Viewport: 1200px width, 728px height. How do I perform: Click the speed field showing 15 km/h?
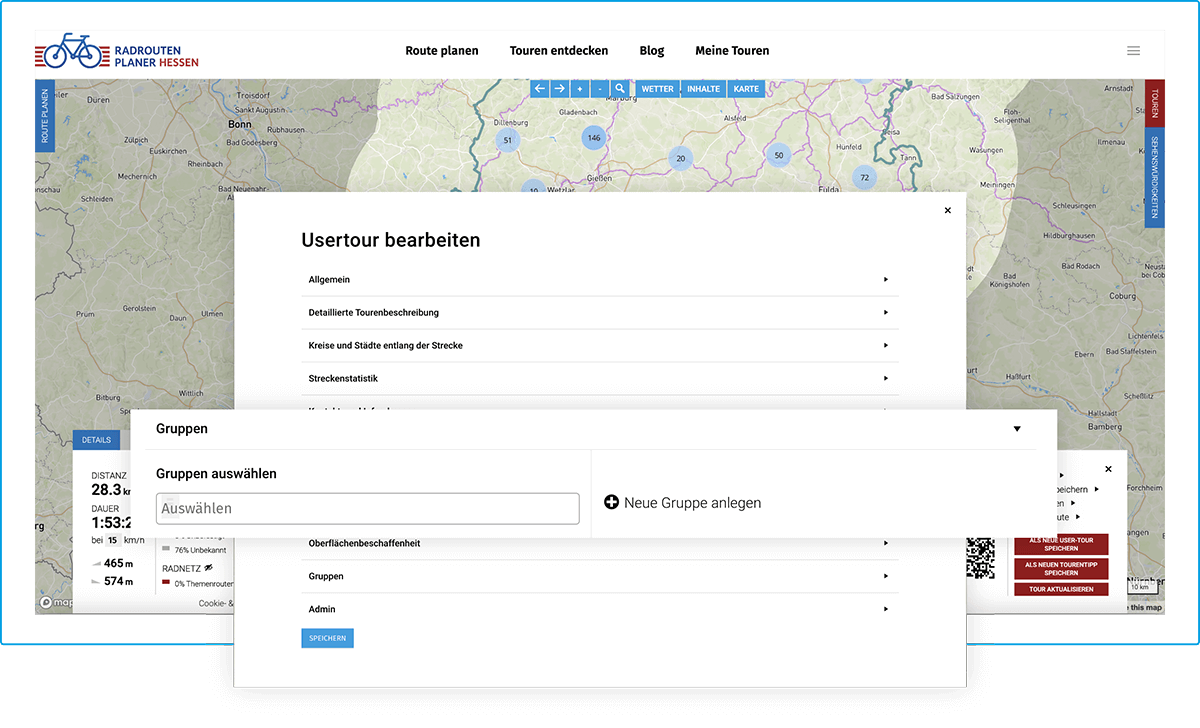click(113, 540)
